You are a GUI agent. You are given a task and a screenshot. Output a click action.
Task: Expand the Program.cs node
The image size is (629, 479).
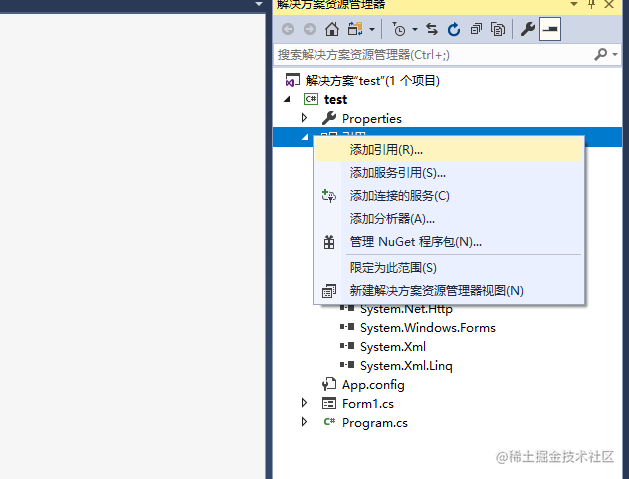(x=304, y=422)
